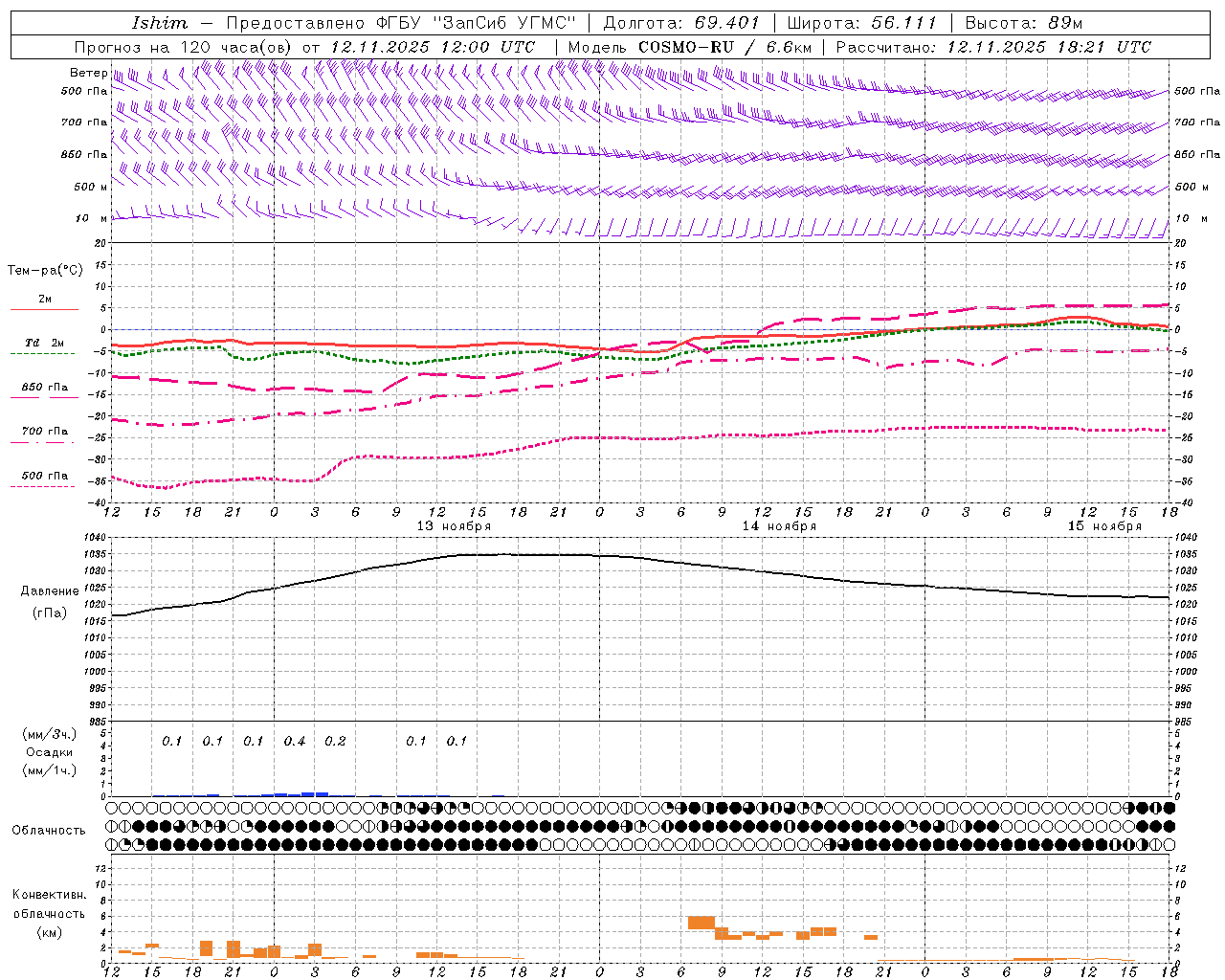
Task: Click the left "-40" temperature axis value
Action: tap(98, 502)
